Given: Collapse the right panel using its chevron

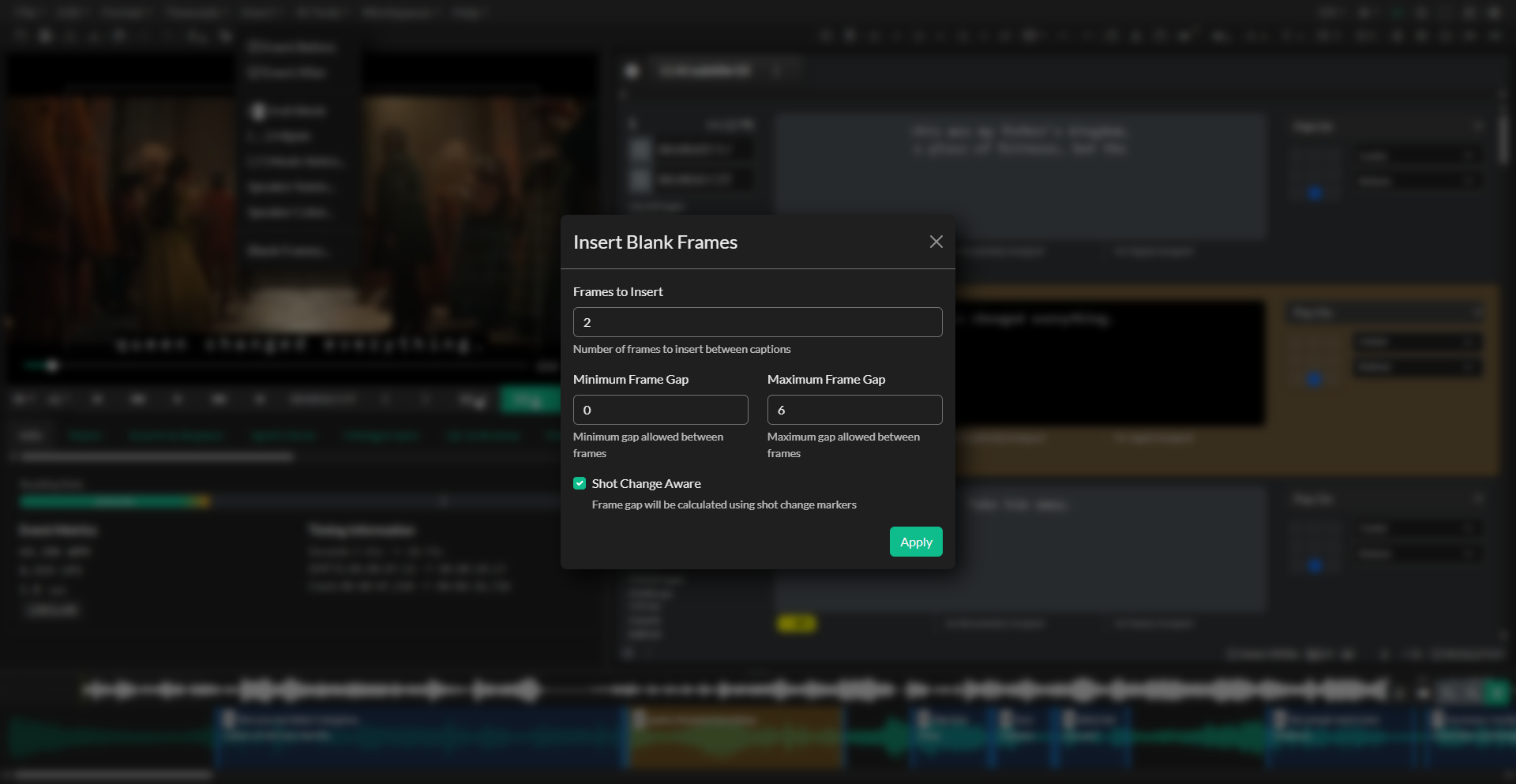Looking at the screenshot, I should pyautogui.click(x=1480, y=126).
